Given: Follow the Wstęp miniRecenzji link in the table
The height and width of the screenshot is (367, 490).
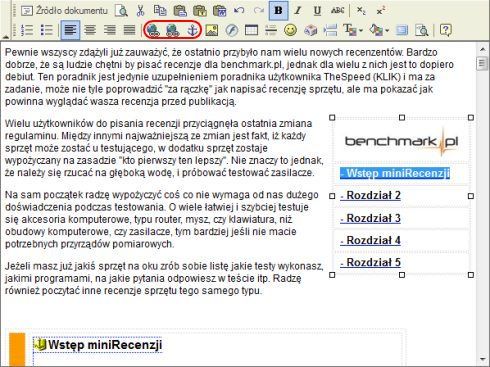Looking at the screenshot, I should pos(395,173).
